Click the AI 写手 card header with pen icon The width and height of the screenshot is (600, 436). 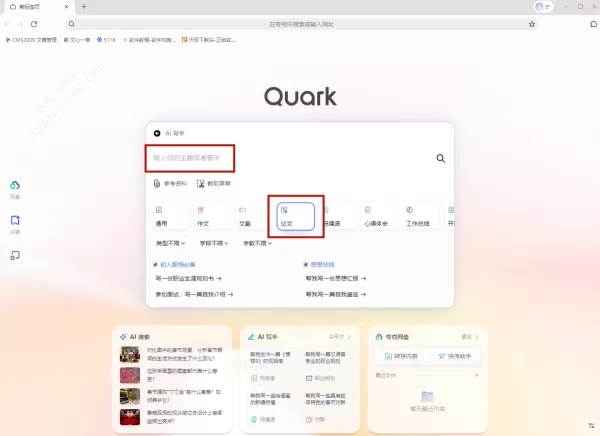click(262, 337)
